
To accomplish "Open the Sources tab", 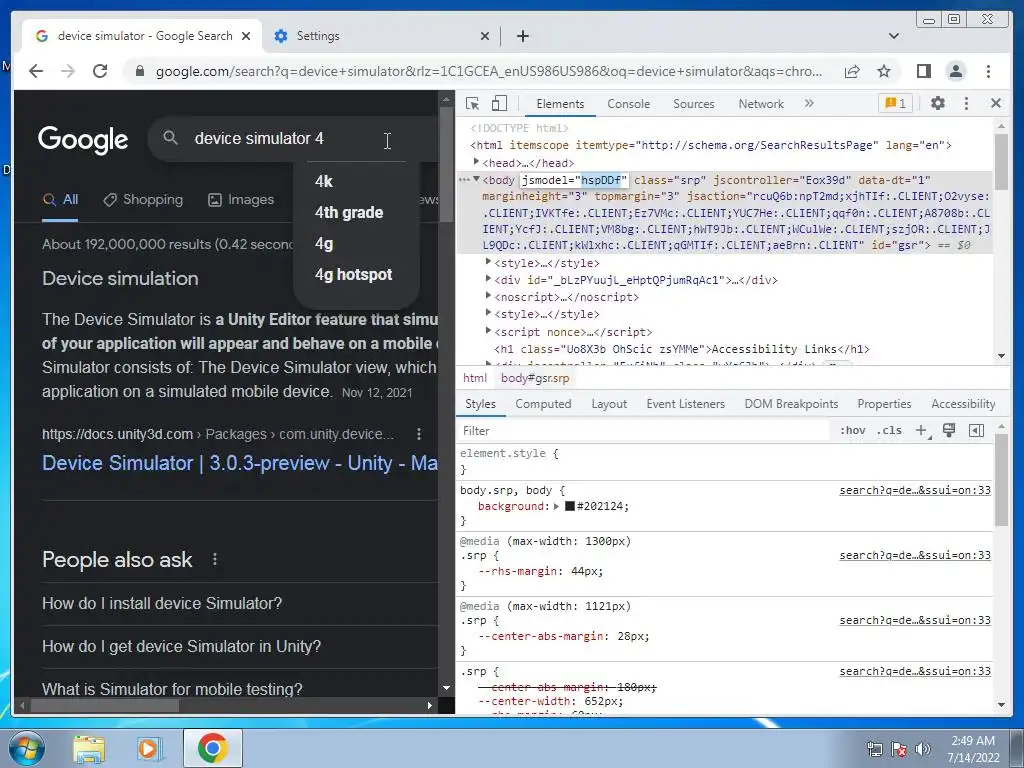I will click(694, 104).
